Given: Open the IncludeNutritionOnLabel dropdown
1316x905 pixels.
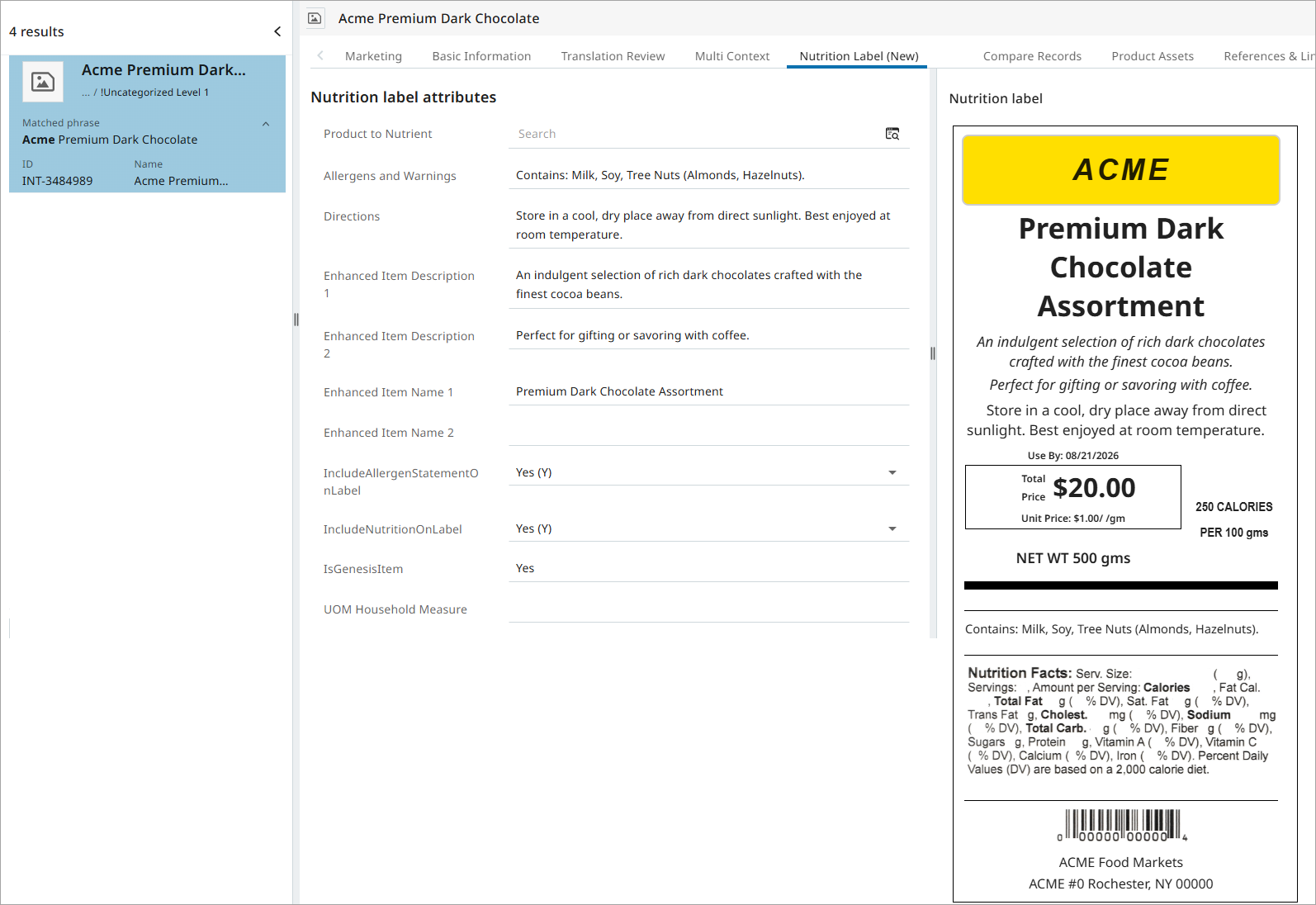Looking at the screenshot, I should (892, 528).
